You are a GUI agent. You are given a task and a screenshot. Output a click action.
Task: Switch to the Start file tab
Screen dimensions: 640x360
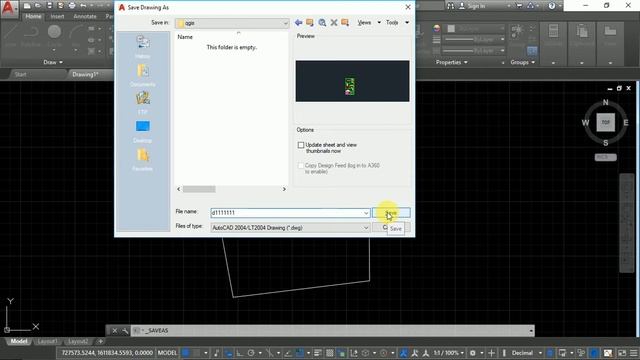point(20,74)
